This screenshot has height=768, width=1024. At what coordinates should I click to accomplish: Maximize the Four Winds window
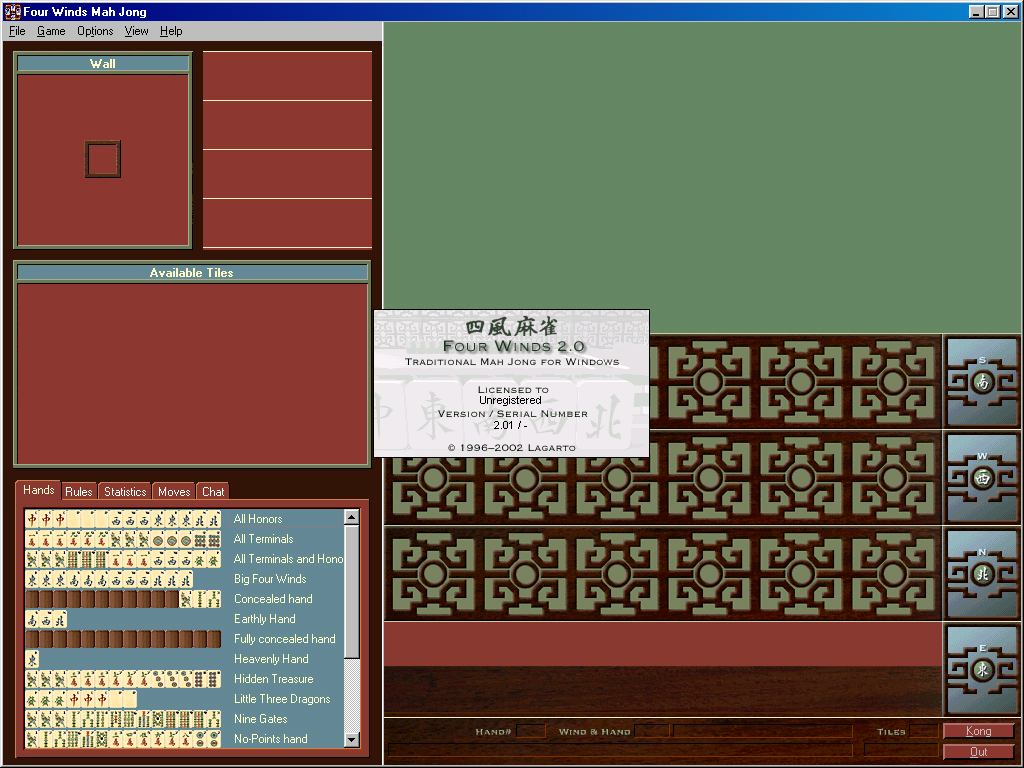993,12
